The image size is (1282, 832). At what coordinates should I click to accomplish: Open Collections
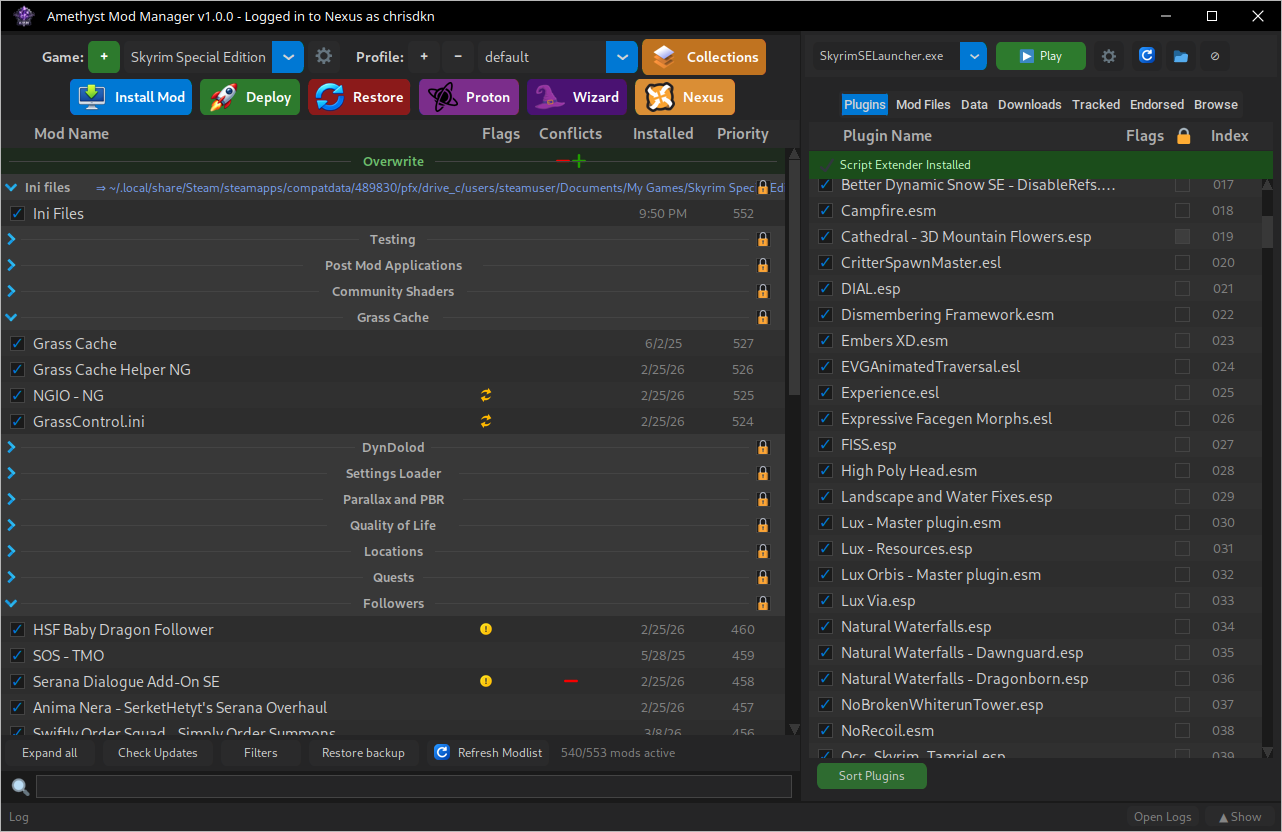click(704, 57)
